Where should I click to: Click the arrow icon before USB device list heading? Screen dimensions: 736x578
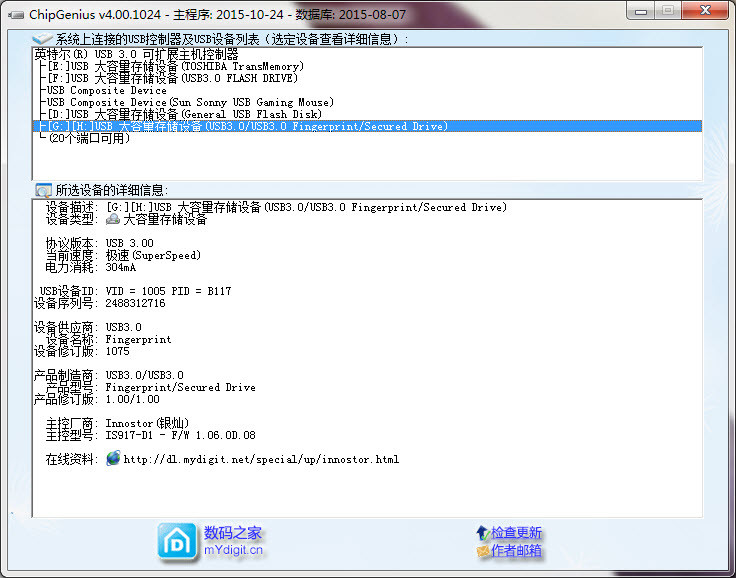click(43, 39)
